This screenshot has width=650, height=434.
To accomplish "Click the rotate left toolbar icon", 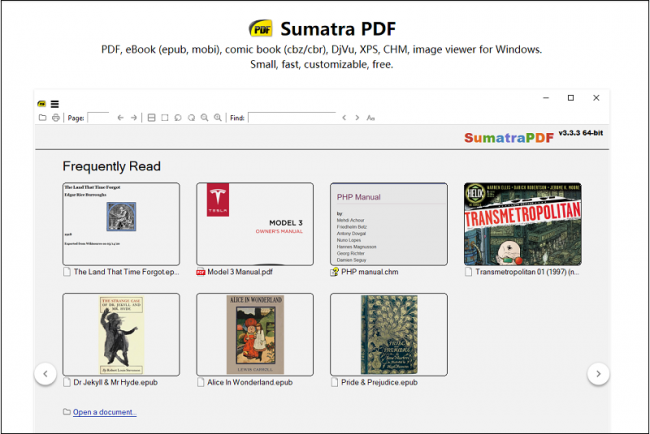I will pyautogui.click(x=178, y=118).
